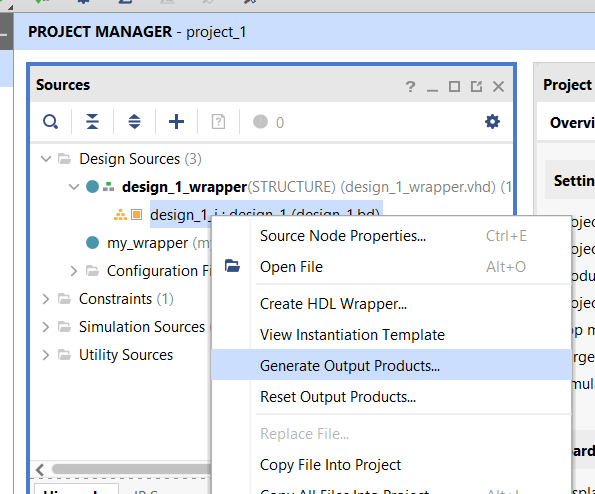This screenshot has height=494, width=595.
Task: Select the Simulation Sources row
Action: pos(142,327)
